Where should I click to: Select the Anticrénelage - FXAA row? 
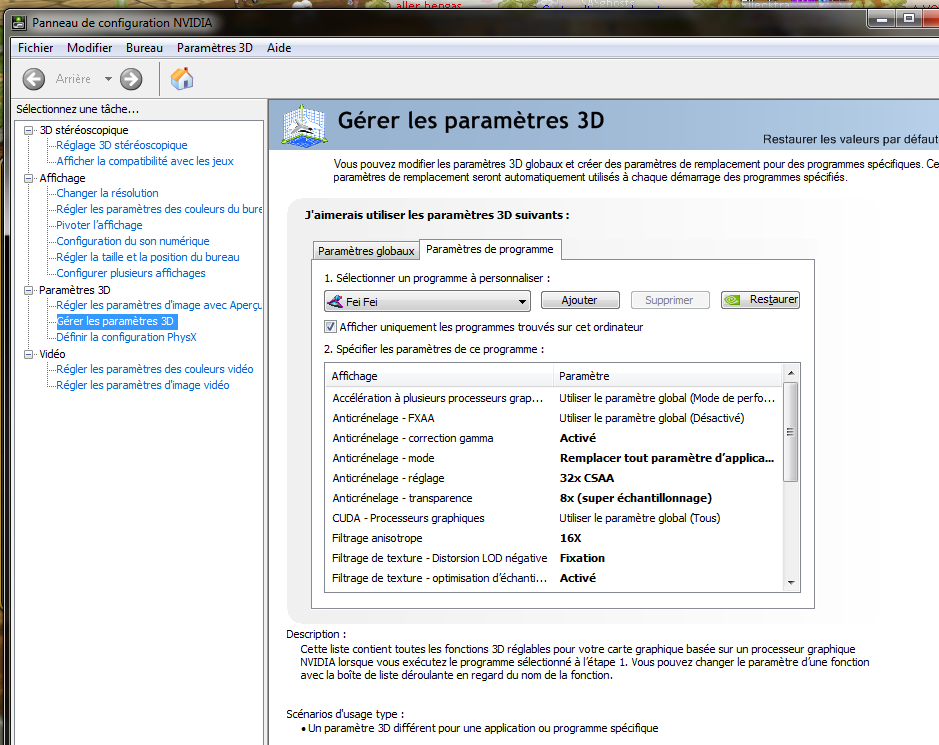click(x=554, y=418)
